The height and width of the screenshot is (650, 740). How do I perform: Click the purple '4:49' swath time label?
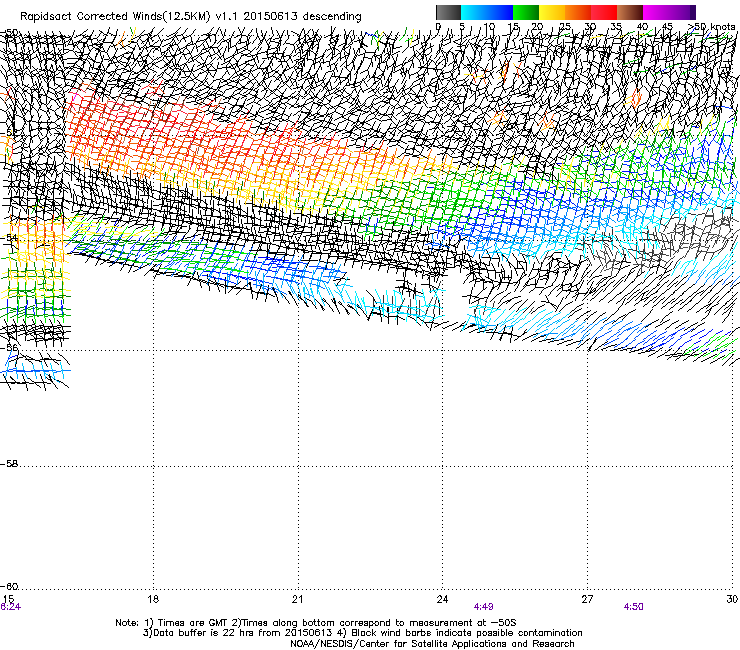pyautogui.click(x=483, y=607)
